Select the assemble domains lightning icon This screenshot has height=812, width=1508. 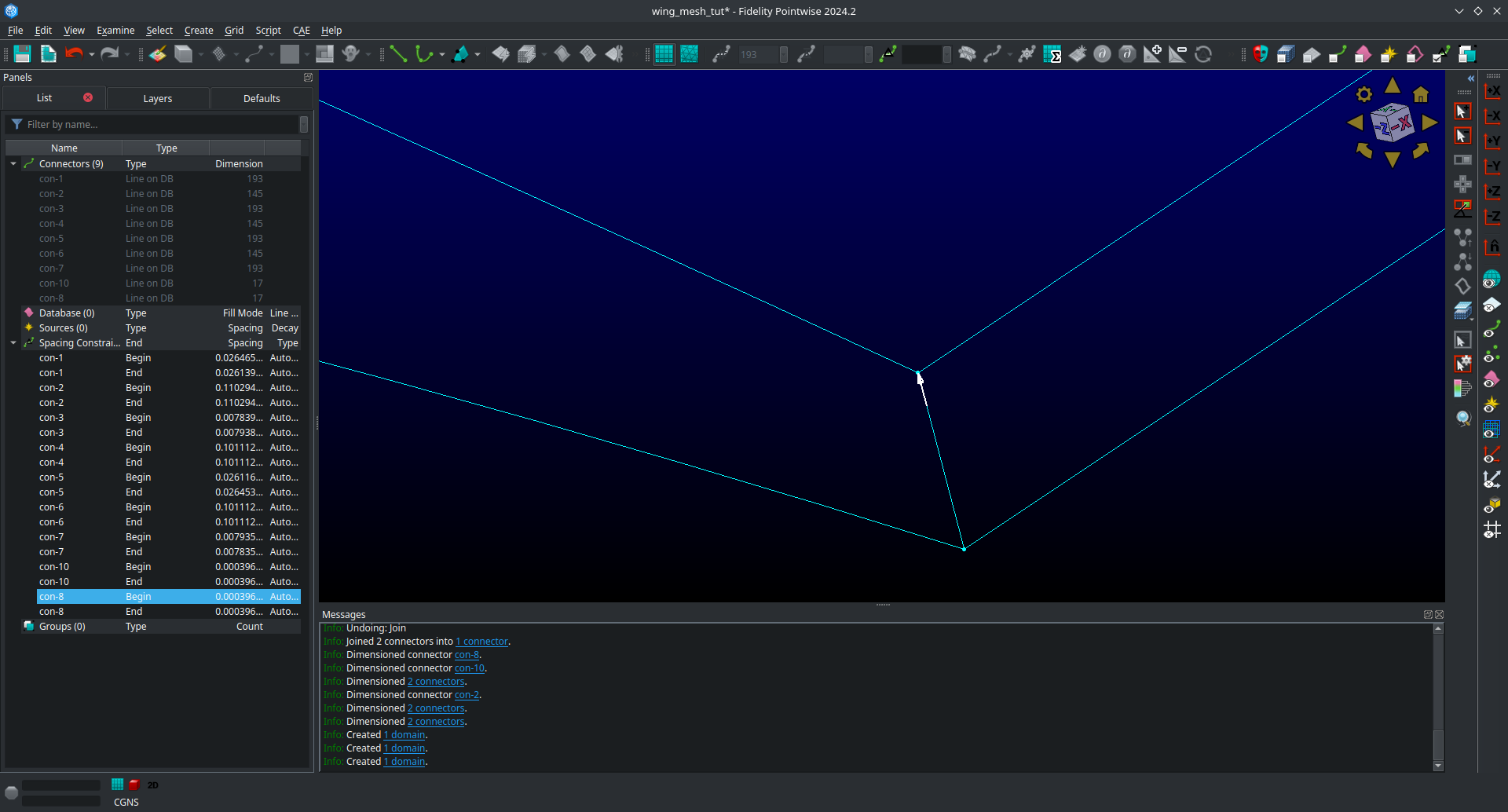tap(499, 53)
